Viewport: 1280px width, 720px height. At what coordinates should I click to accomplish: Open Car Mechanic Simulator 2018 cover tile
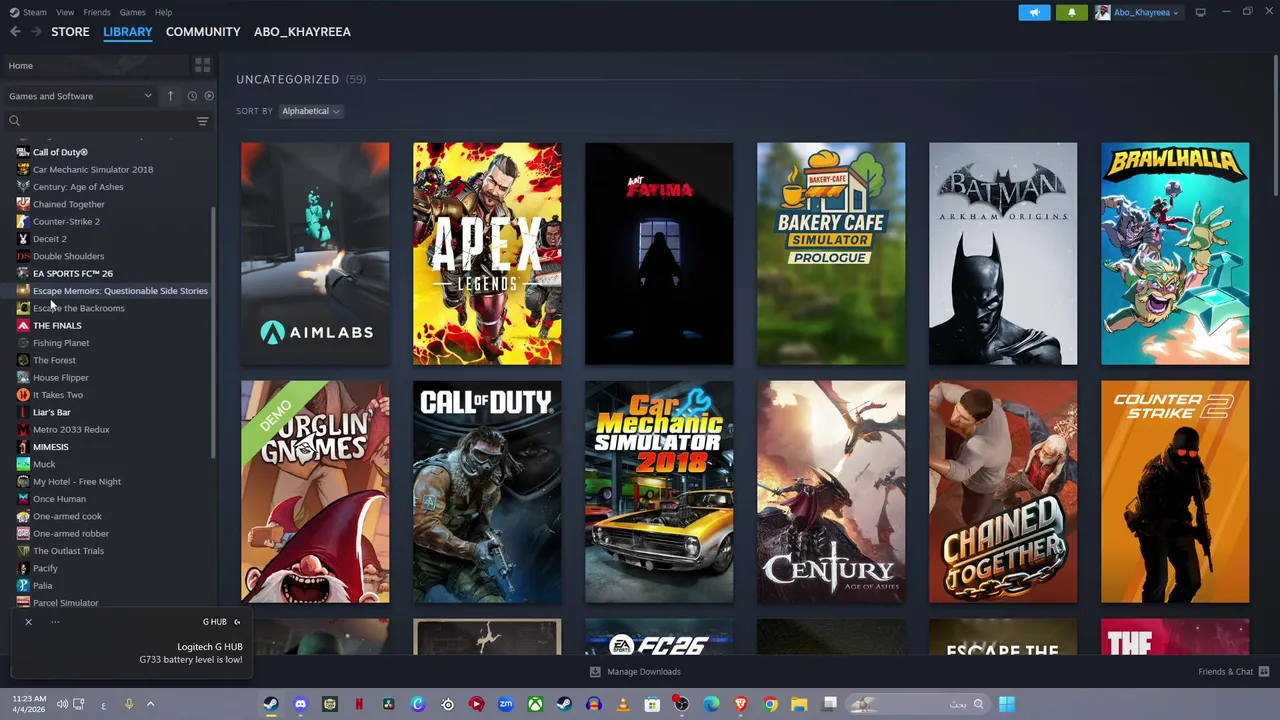(x=659, y=492)
